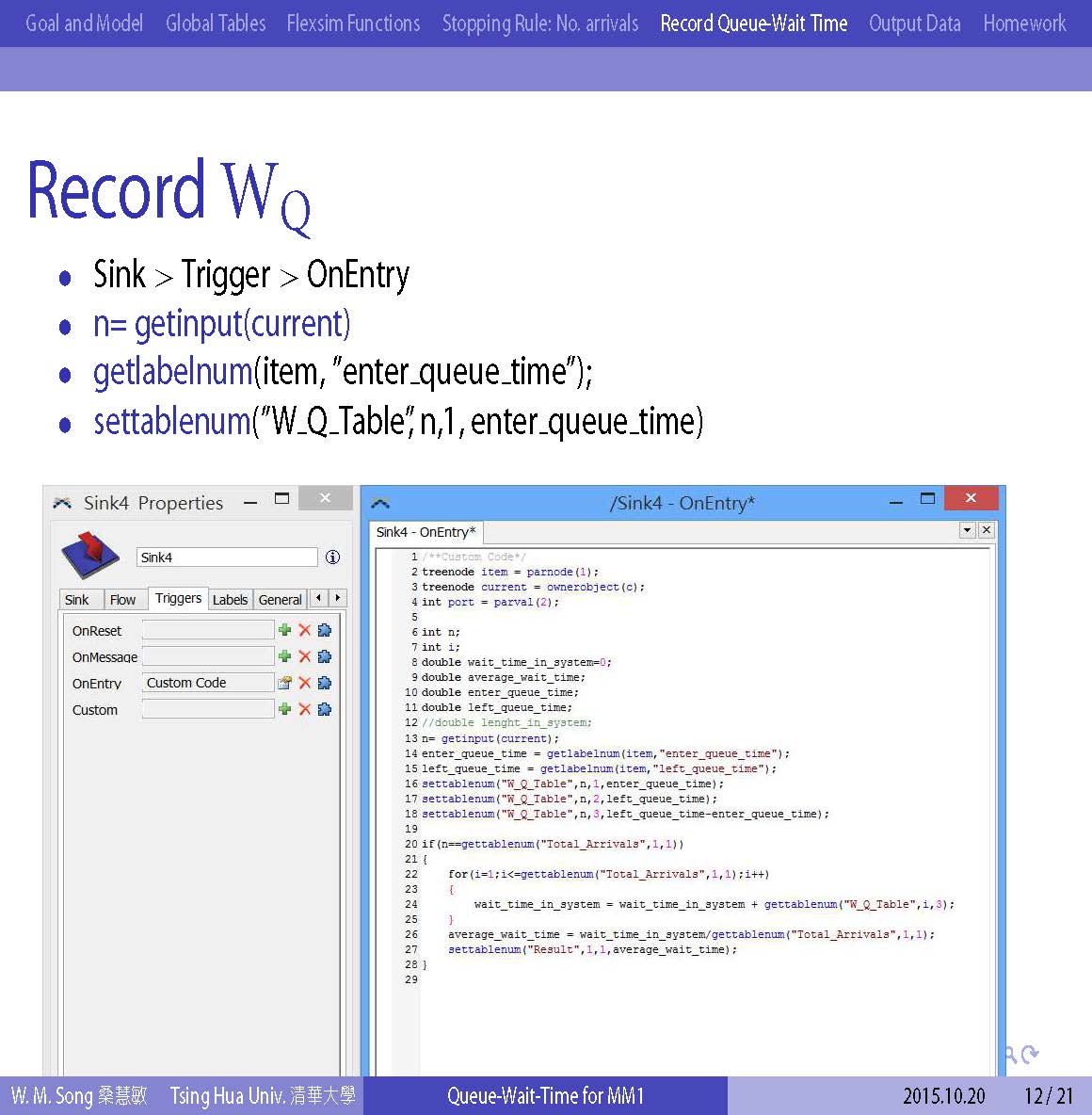Click the large Sink object icon
The image size is (1092, 1115).
(x=90, y=555)
